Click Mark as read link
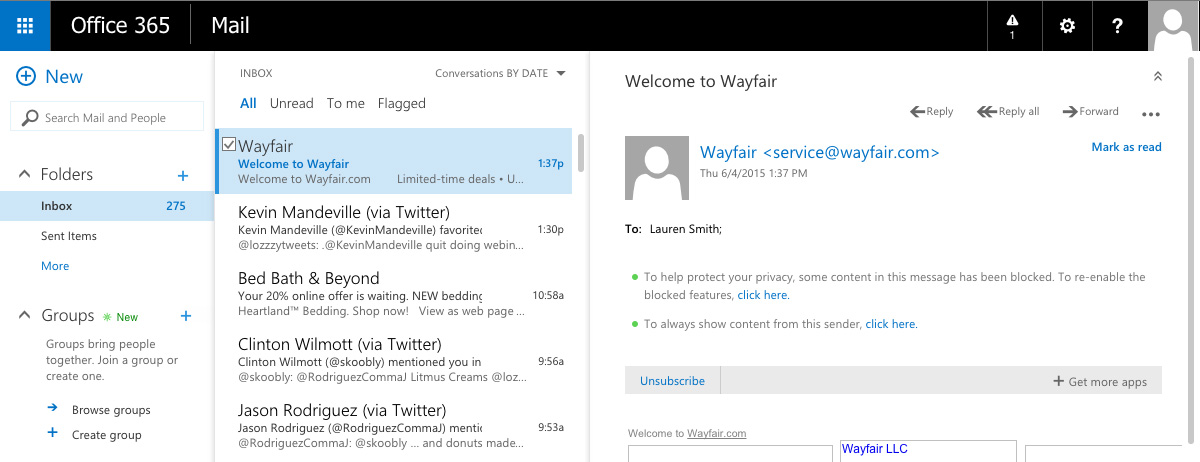This screenshot has height=462, width=1200. [x=1126, y=147]
